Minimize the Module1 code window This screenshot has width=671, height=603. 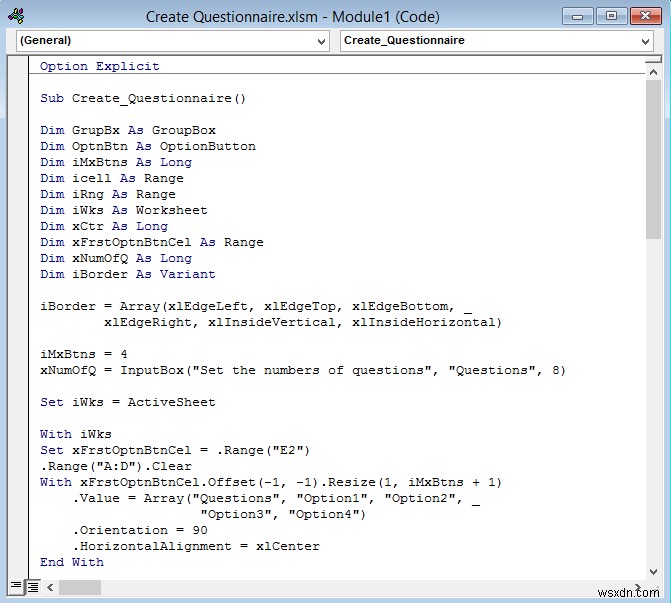[577, 16]
